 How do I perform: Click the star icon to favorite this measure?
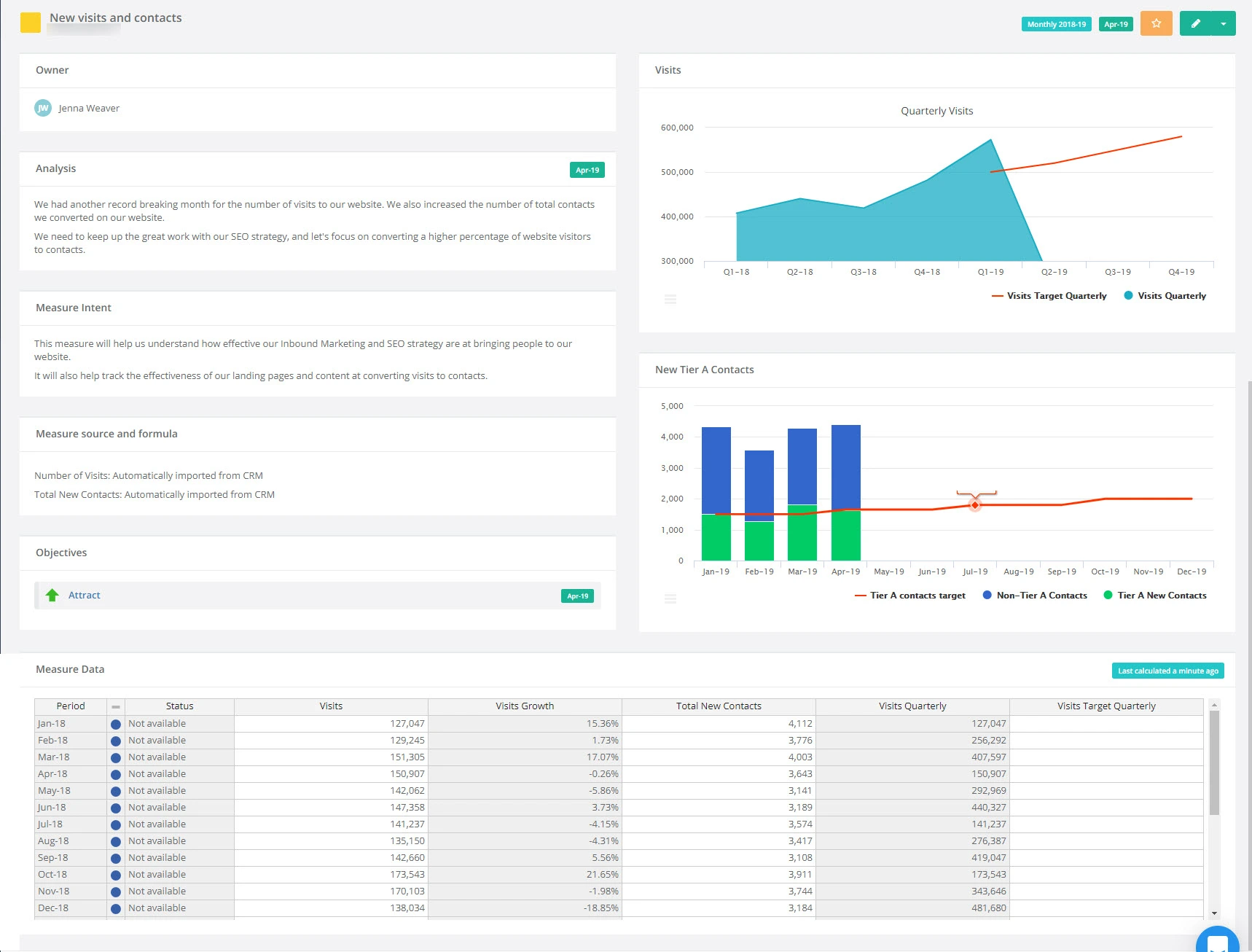(x=1156, y=23)
